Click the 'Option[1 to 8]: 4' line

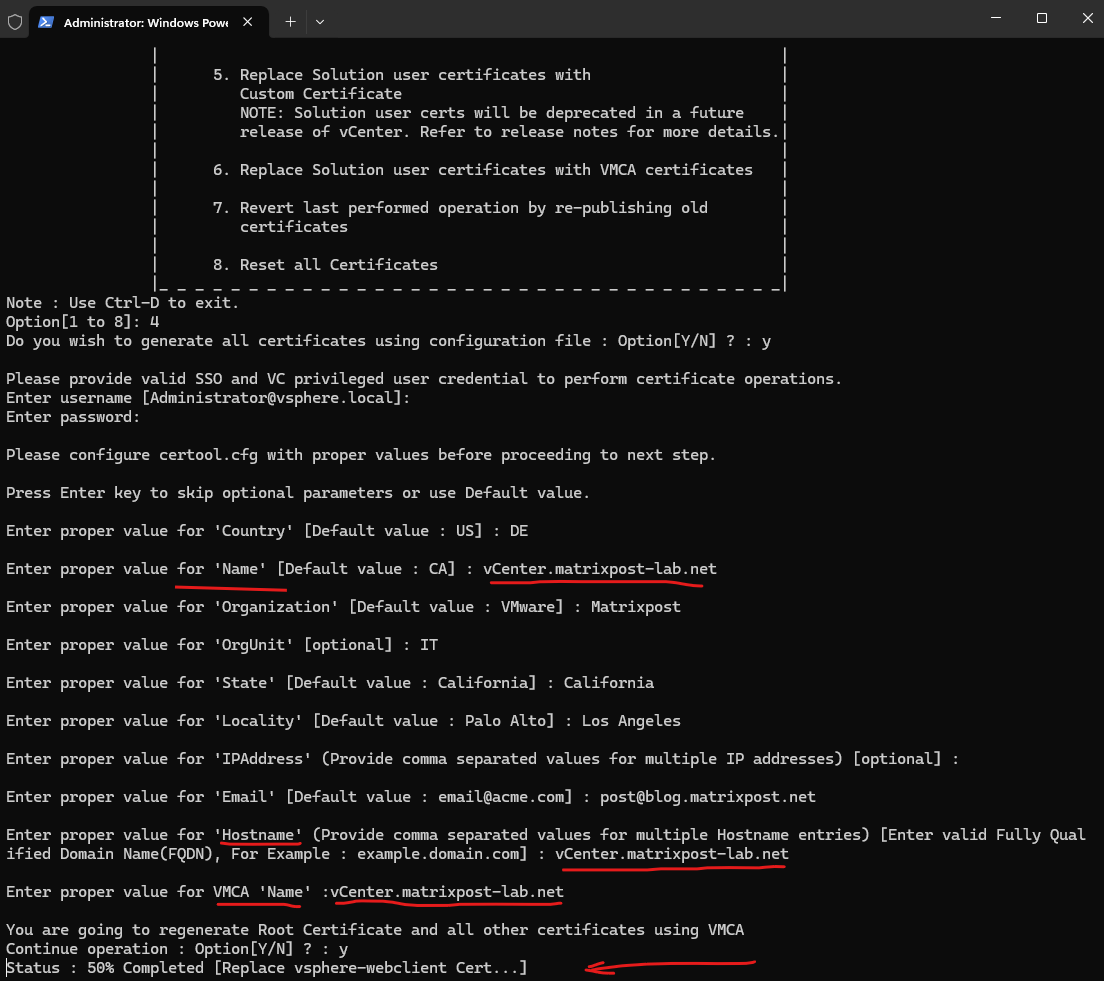coord(82,322)
